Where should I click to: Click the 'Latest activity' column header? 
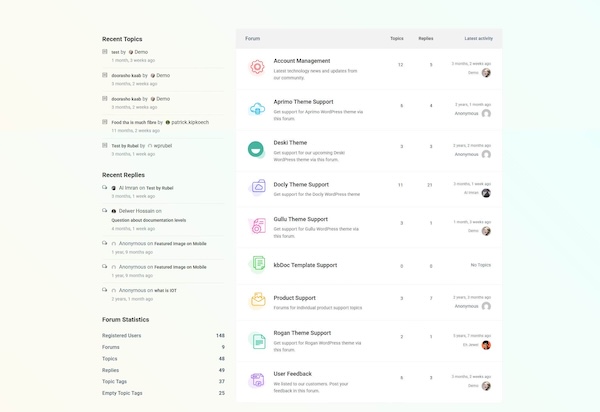[x=478, y=39]
